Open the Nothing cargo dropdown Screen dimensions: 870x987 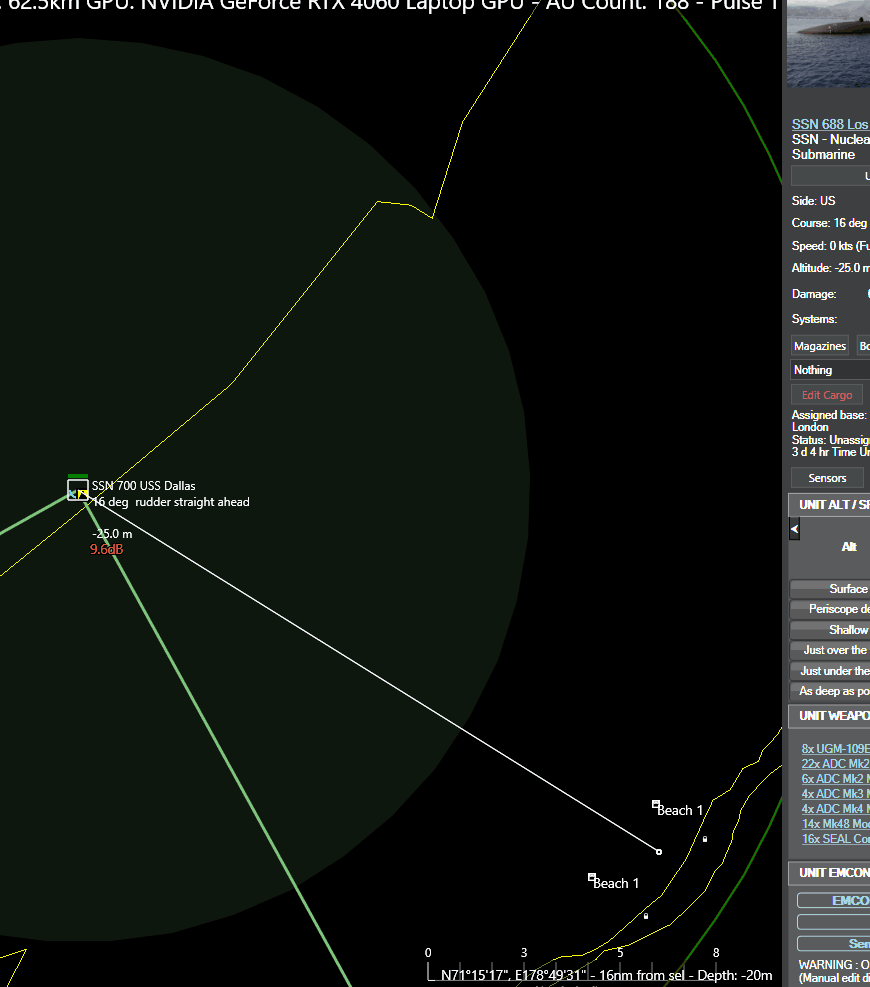[x=830, y=370]
